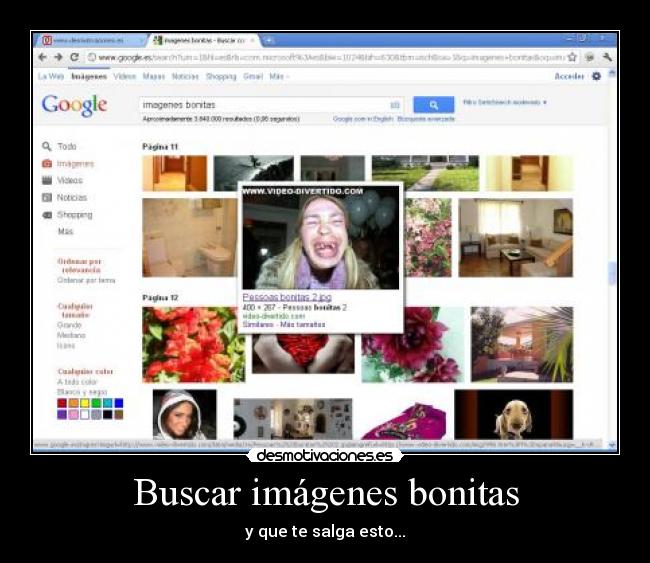Open the puppy dog thumbnail
The width and height of the screenshot is (650, 563).
(x=514, y=415)
